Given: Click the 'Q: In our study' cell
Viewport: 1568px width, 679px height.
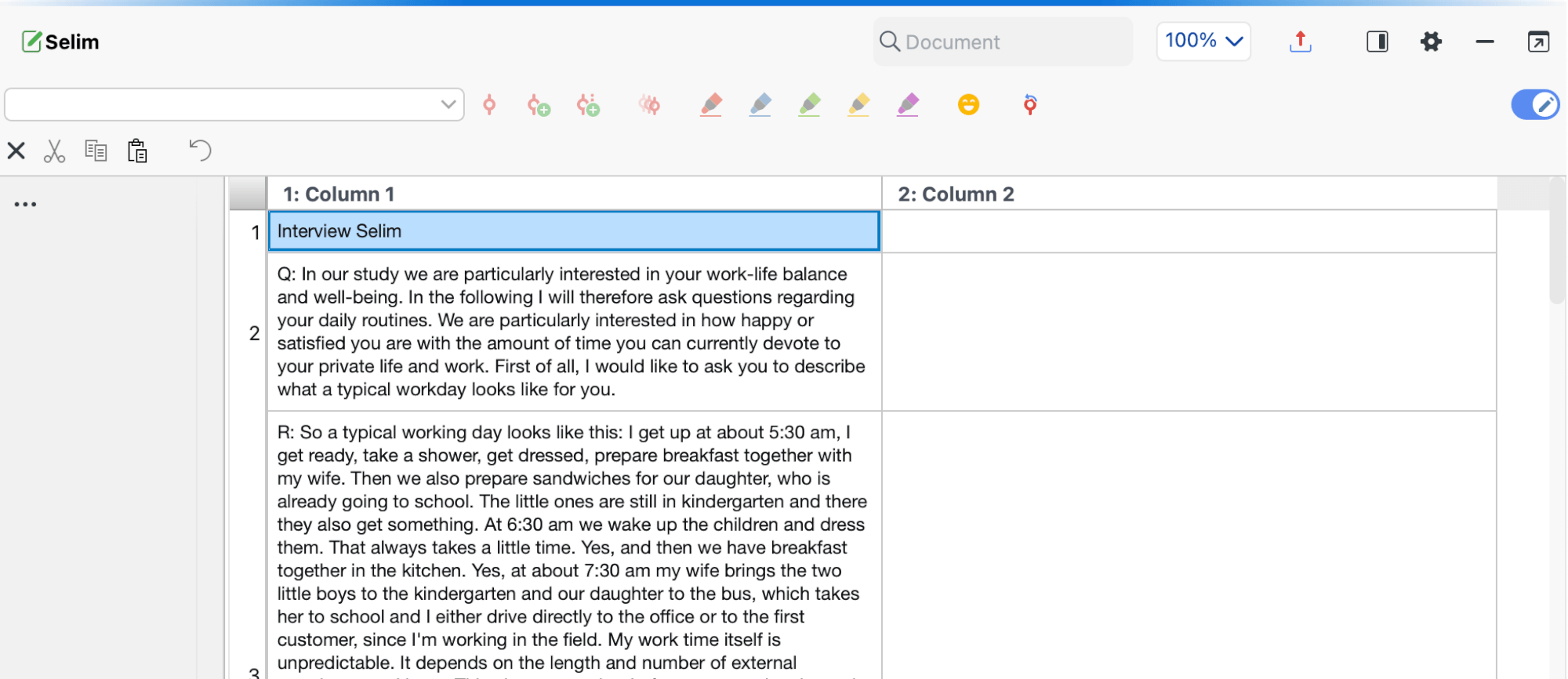Looking at the screenshot, I should tap(574, 332).
